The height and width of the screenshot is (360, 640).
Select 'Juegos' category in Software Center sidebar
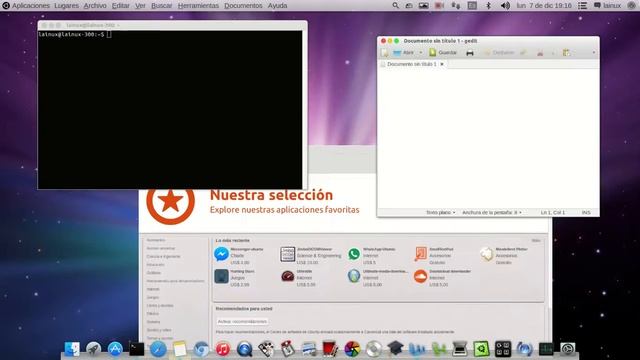[153, 297]
